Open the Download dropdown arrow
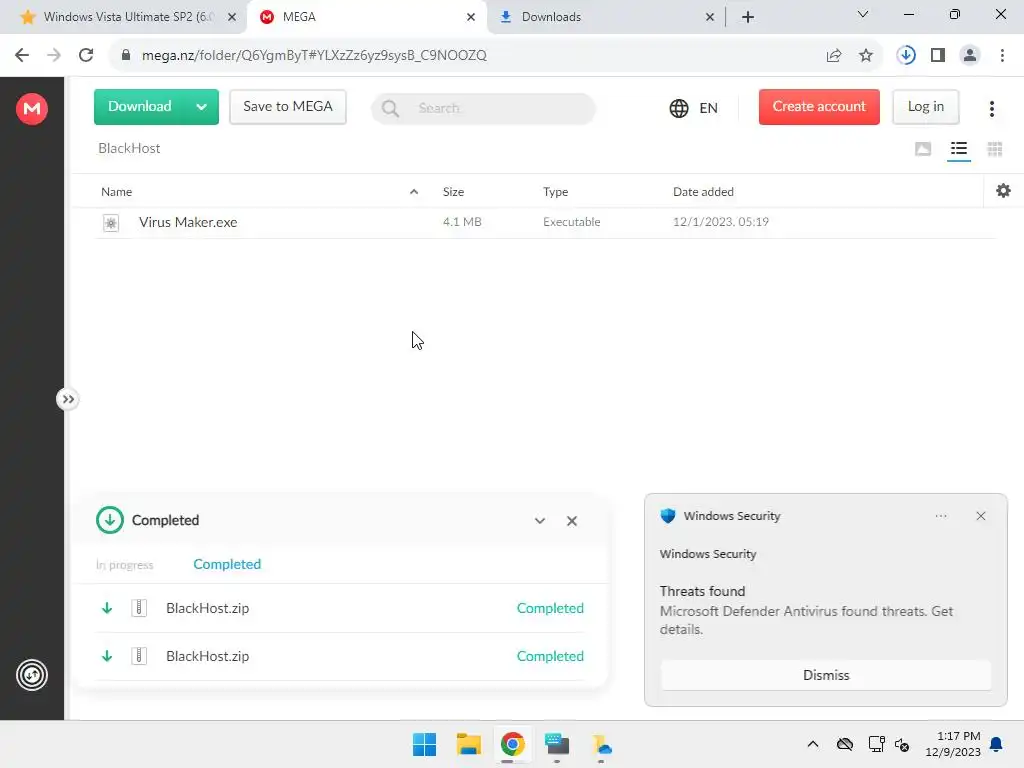 (202, 107)
